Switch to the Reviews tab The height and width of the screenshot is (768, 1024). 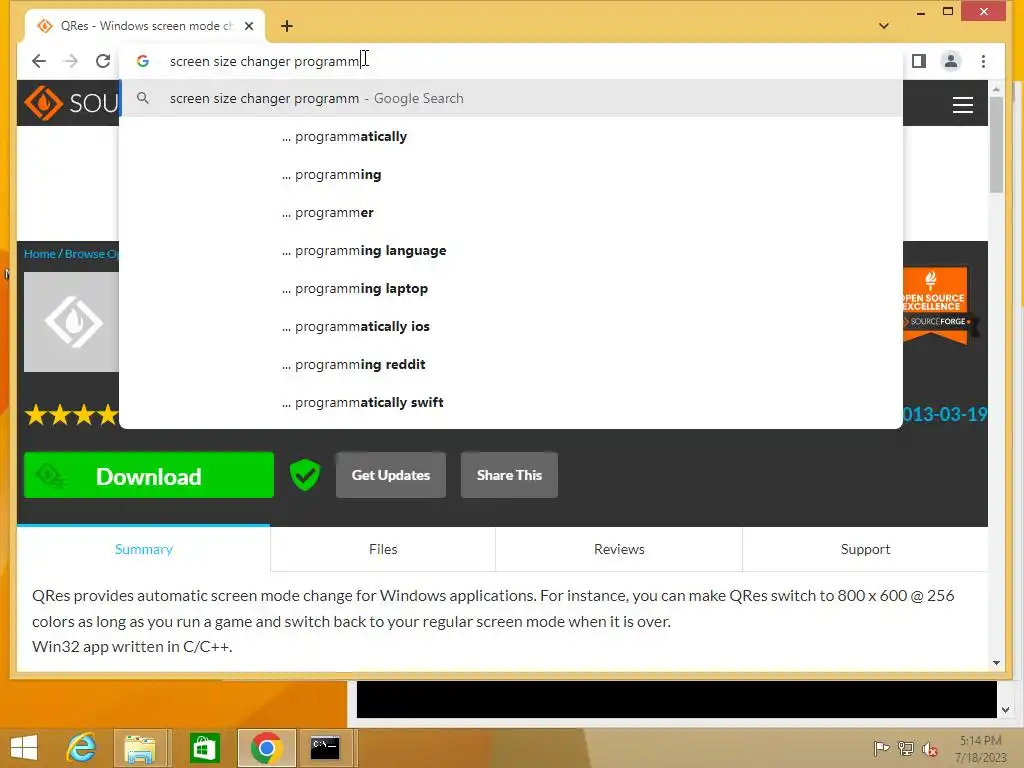coord(619,549)
